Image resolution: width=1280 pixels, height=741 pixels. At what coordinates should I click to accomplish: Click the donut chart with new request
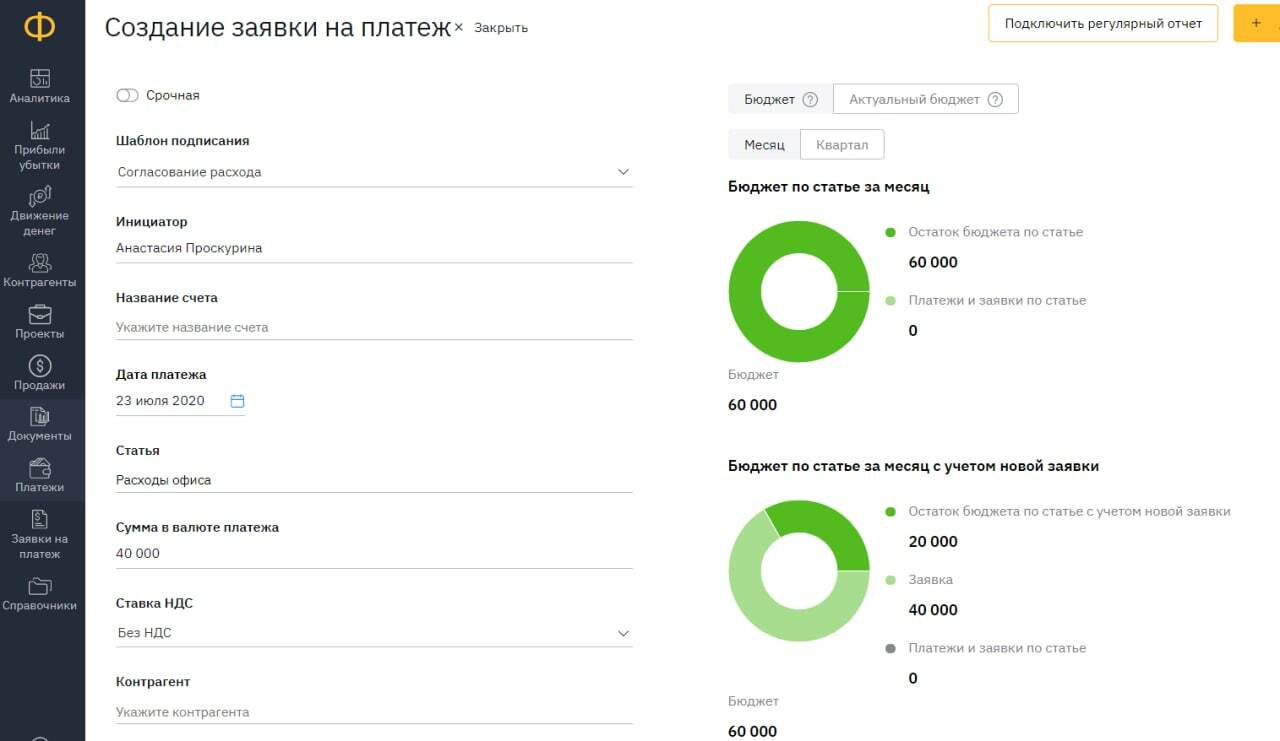click(x=799, y=571)
